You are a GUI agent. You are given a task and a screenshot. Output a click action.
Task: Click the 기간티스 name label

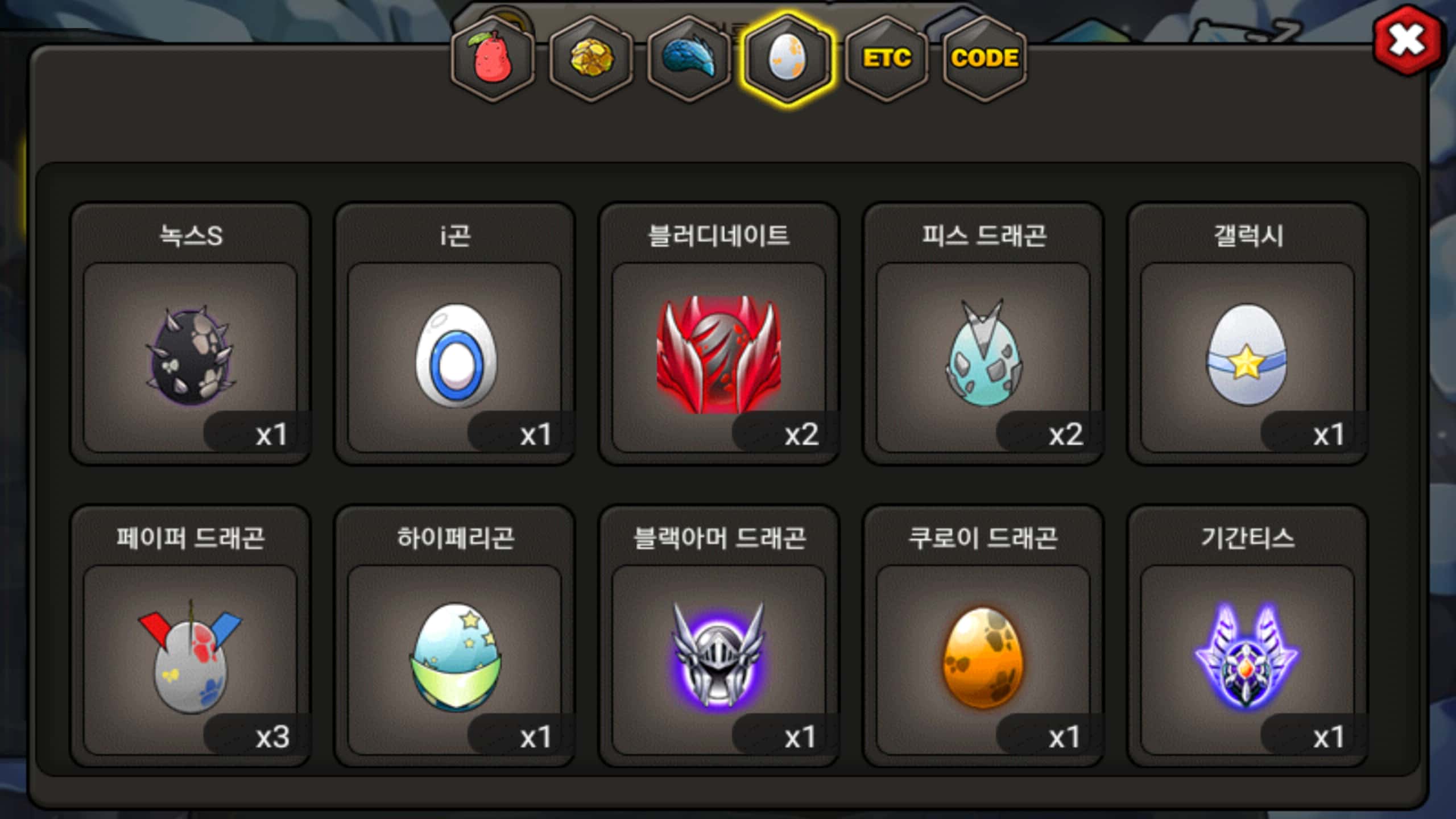tap(1247, 537)
